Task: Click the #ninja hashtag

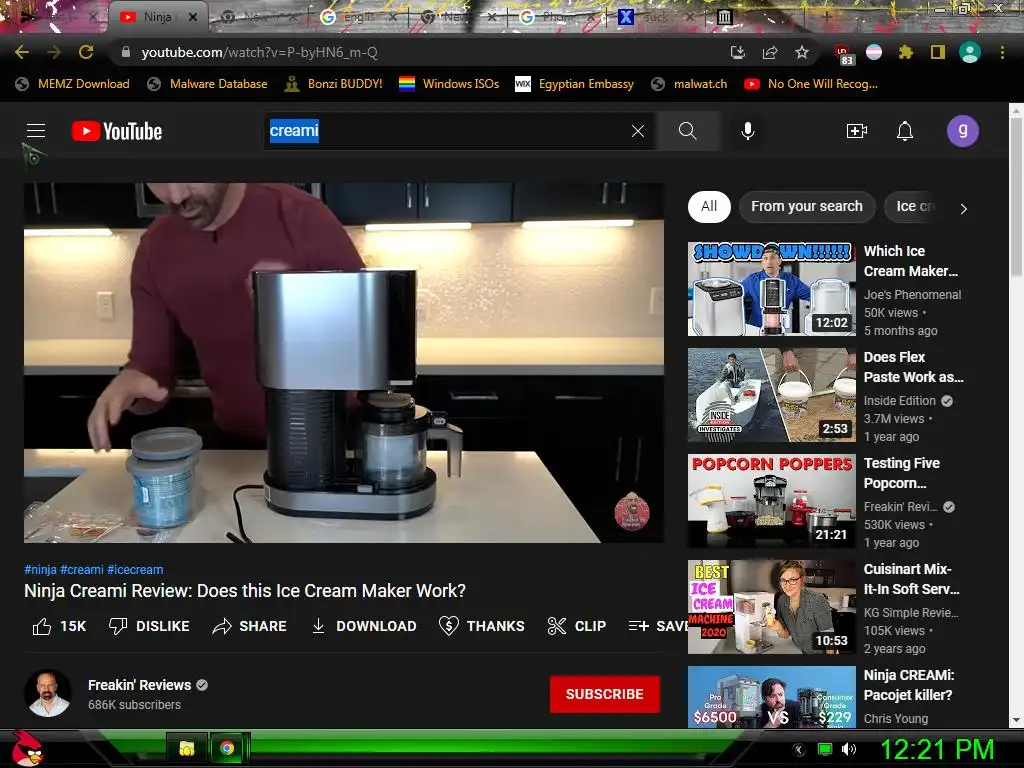Action: coord(40,569)
